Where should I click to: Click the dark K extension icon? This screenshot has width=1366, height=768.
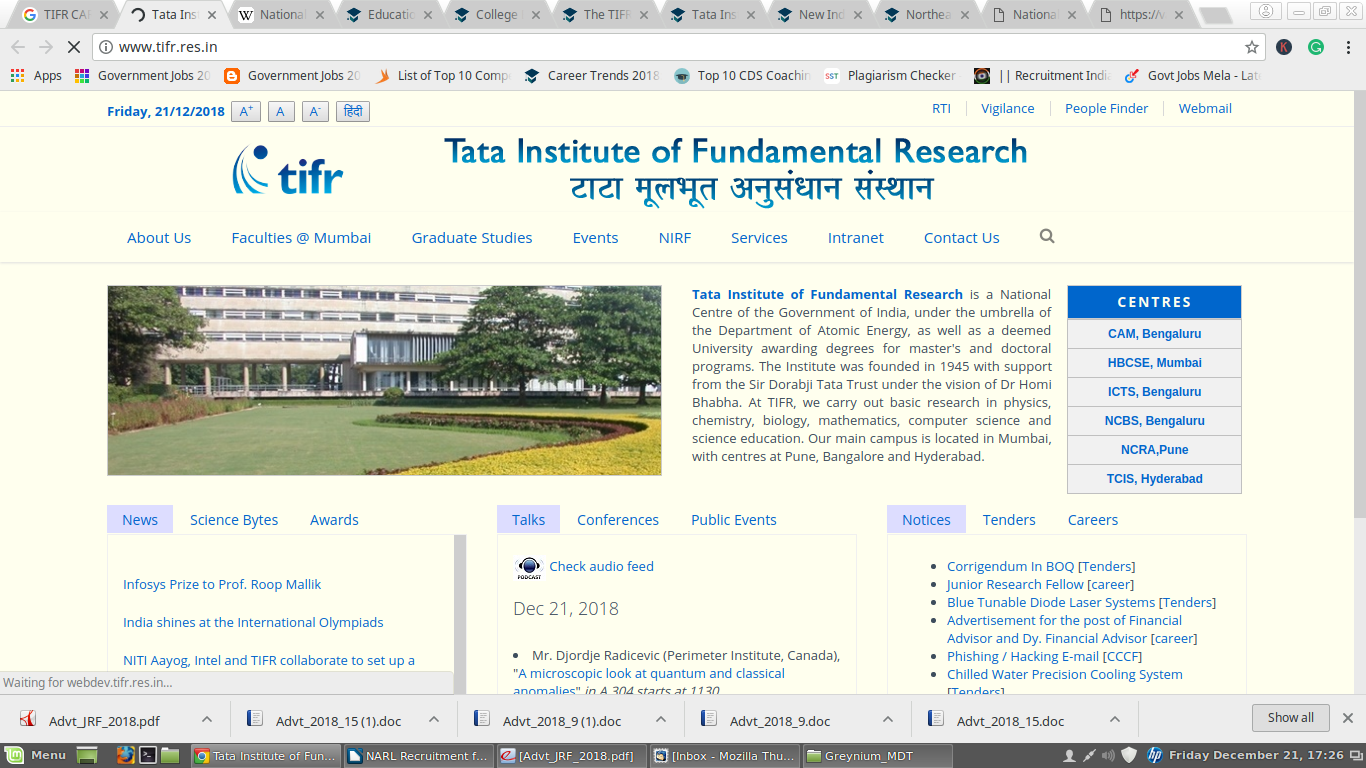(x=1284, y=47)
